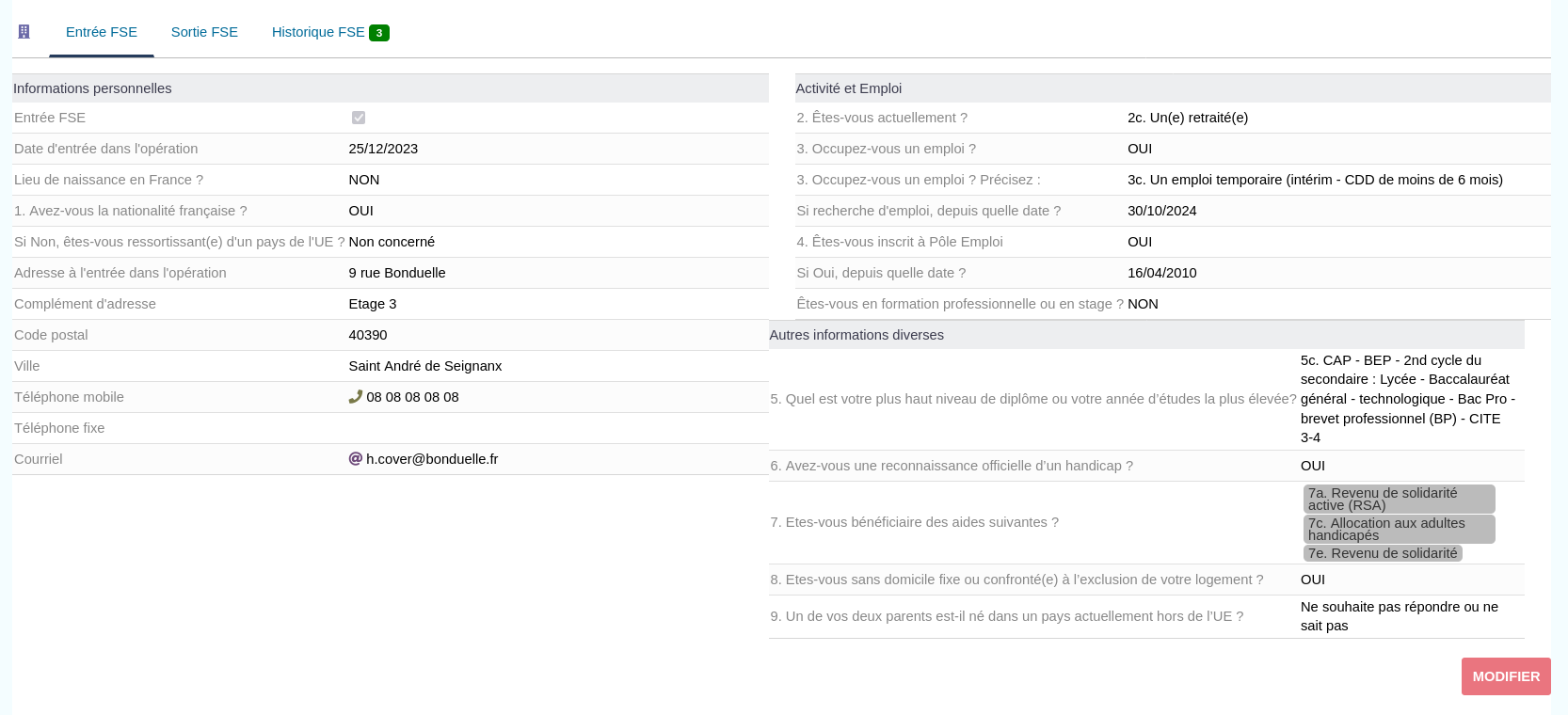Open the Entrée FSE tab
Image resolution: width=1568 pixels, height=715 pixels.
(102, 32)
